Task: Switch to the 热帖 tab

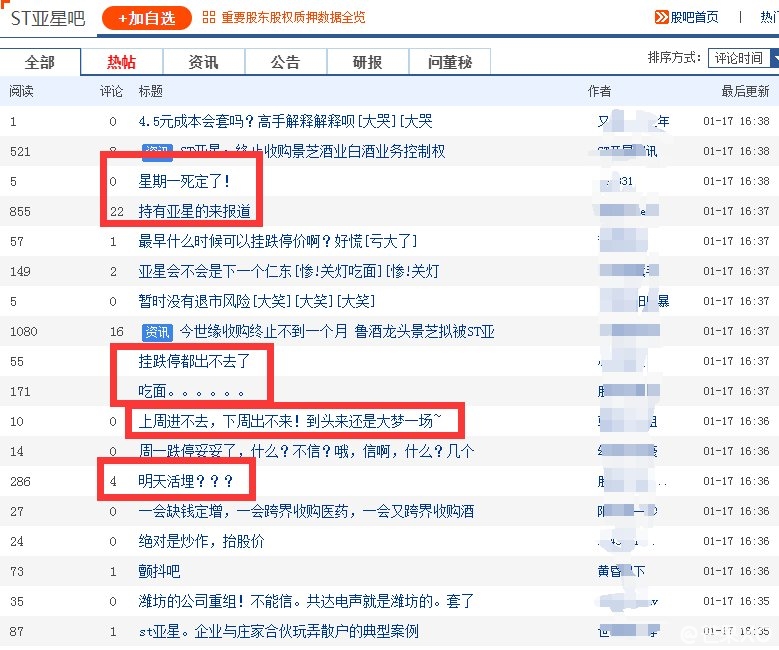Action: pyautogui.click(x=122, y=62)
